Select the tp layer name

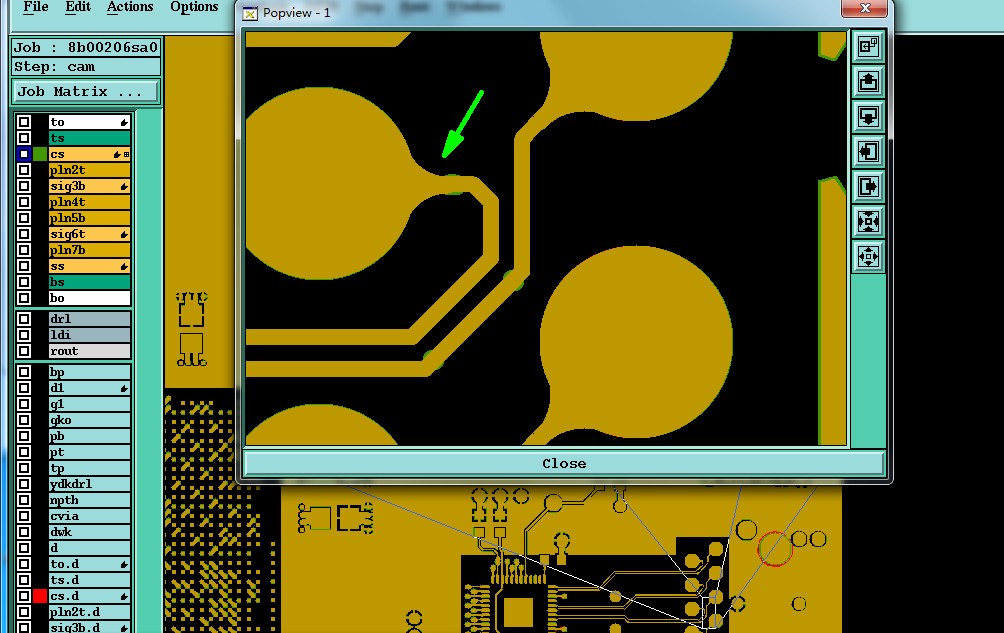(x=90, y=468)
